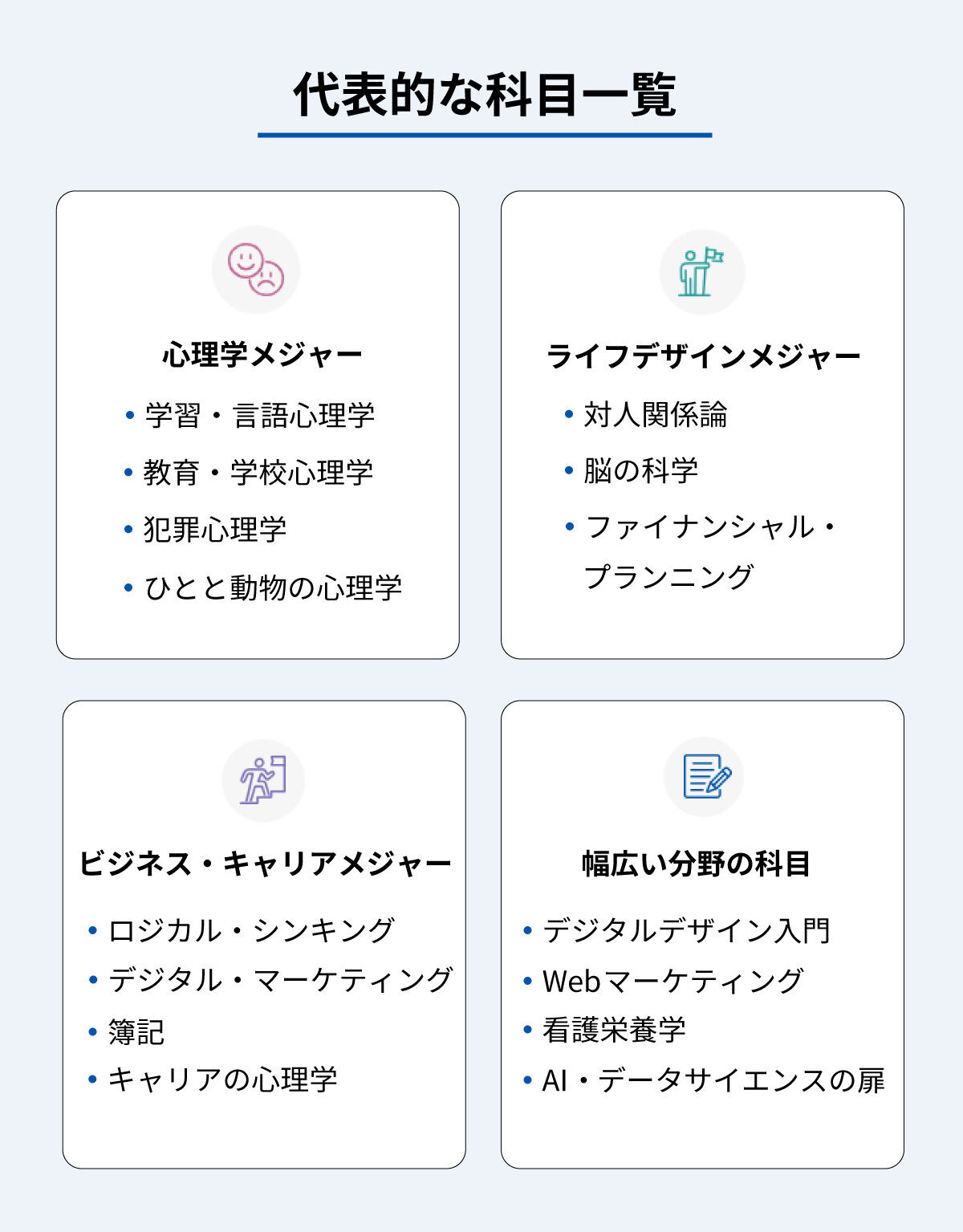This screenshot has width=963, height=1232.
Task: Click the person climbing stairs icon
Action: [x=263, y=780]
